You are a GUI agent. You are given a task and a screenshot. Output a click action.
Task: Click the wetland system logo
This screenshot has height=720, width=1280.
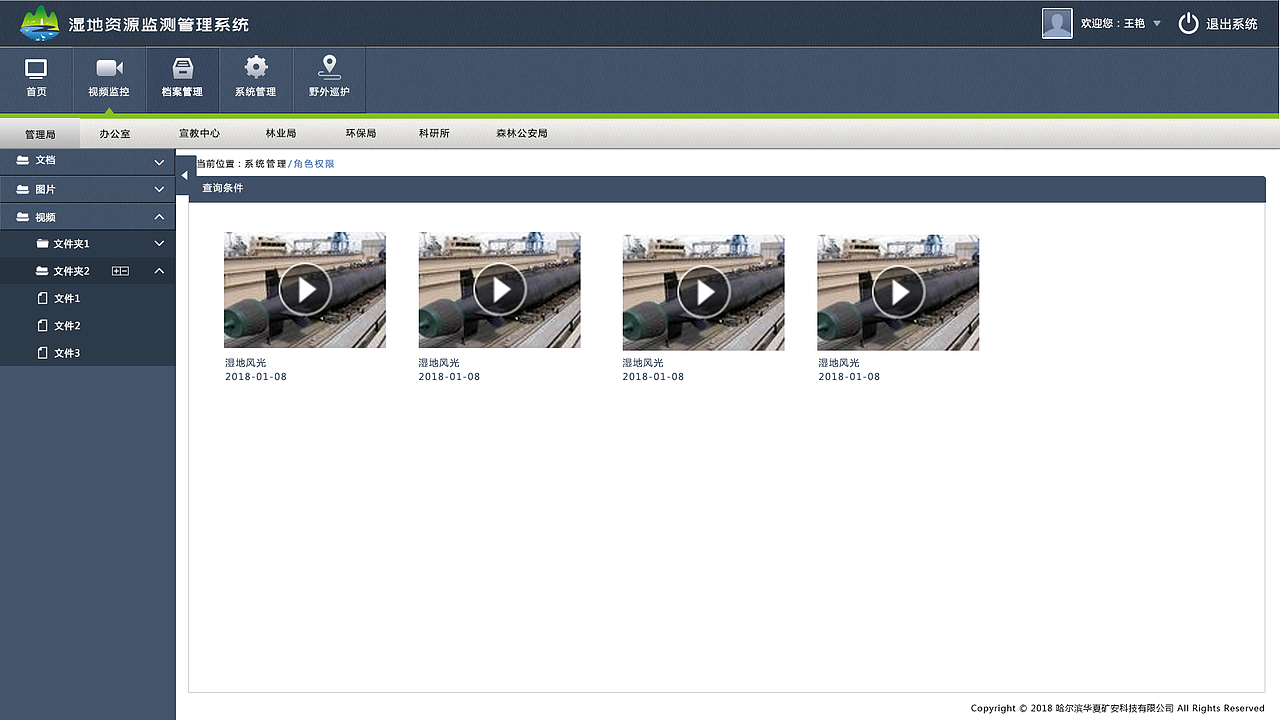pyautogui.click(x=40, y=23)
